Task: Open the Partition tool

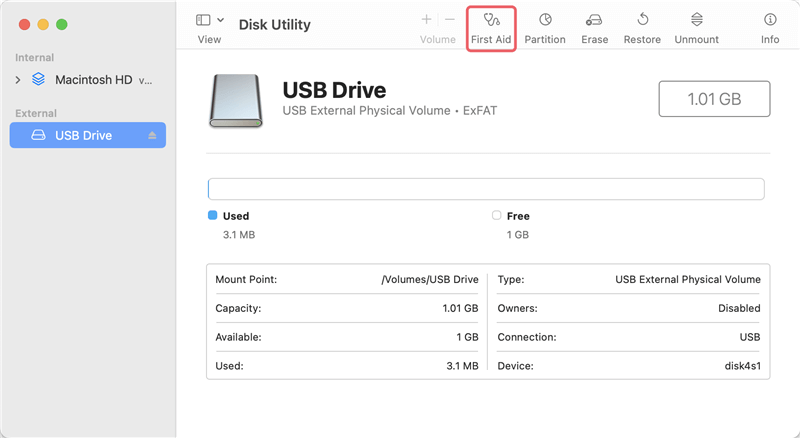Action: (x=545, y=28)
